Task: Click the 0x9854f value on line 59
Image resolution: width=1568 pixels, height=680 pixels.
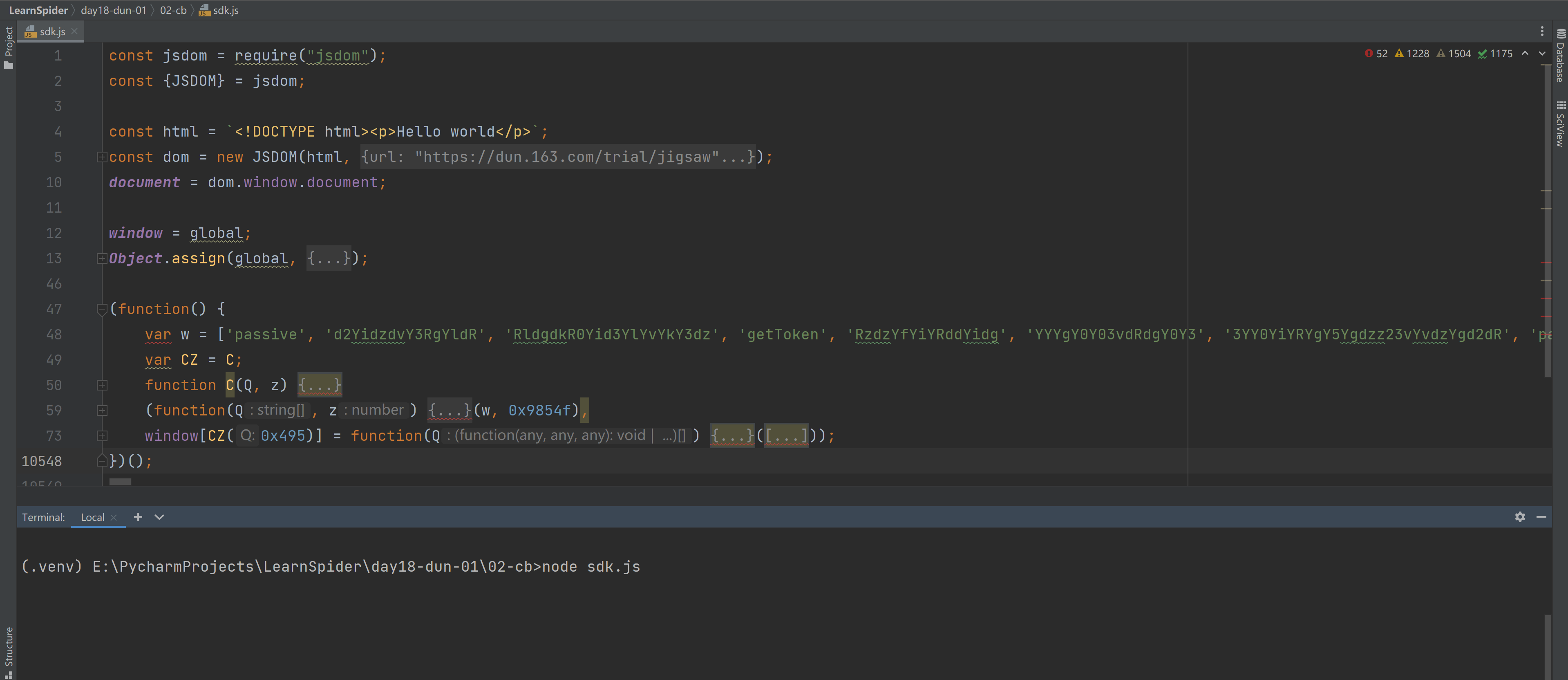Action: click(539, 411)
